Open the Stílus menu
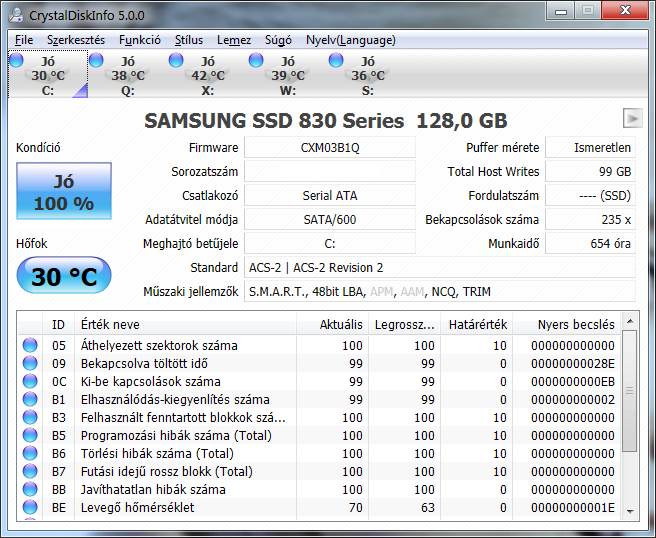Viewport: 656px width, 538px height. point(189,40)
